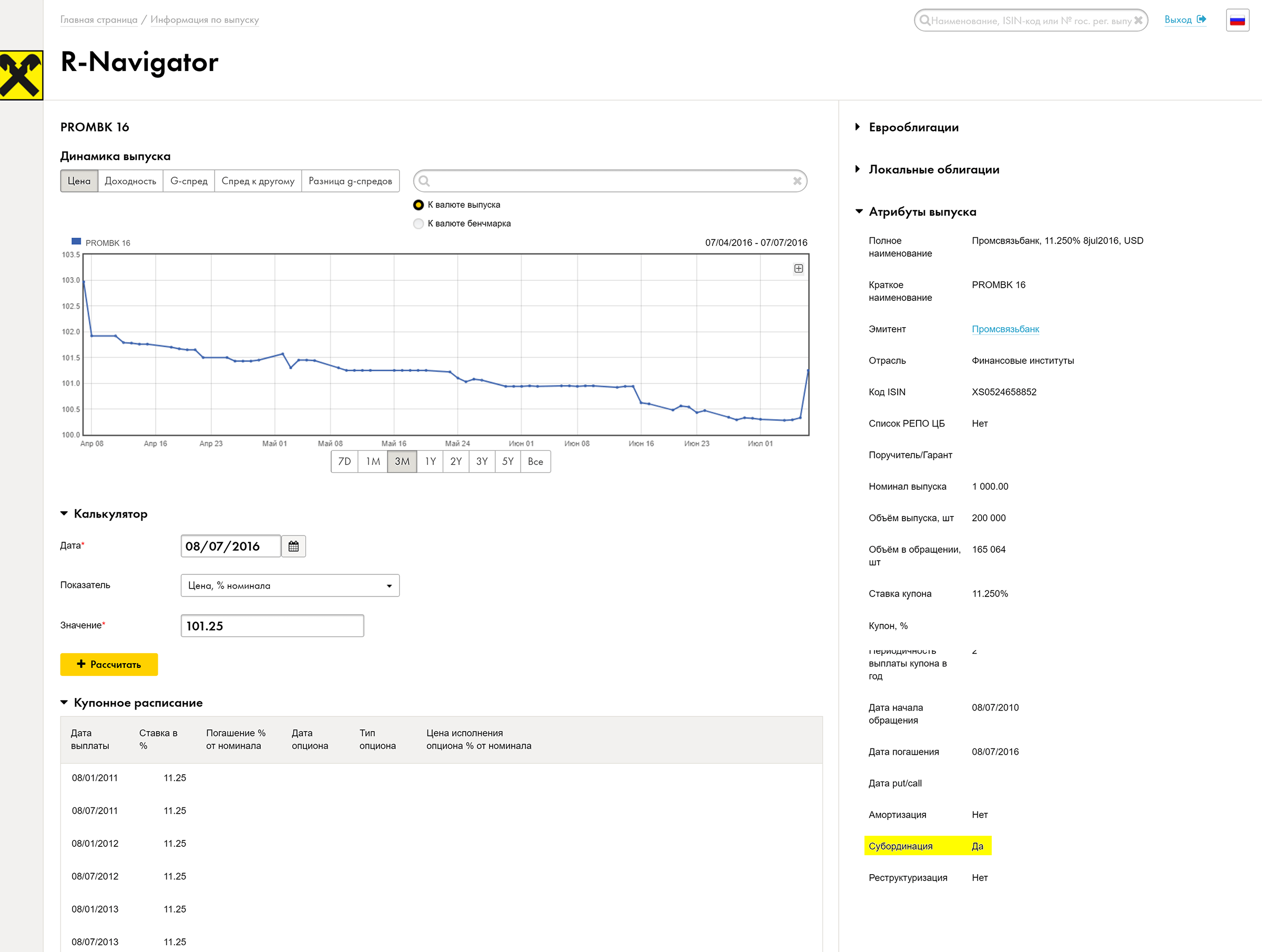Click the magnifier in benchmark search box
Viewport: 1262px width, 952px height.
424,181
